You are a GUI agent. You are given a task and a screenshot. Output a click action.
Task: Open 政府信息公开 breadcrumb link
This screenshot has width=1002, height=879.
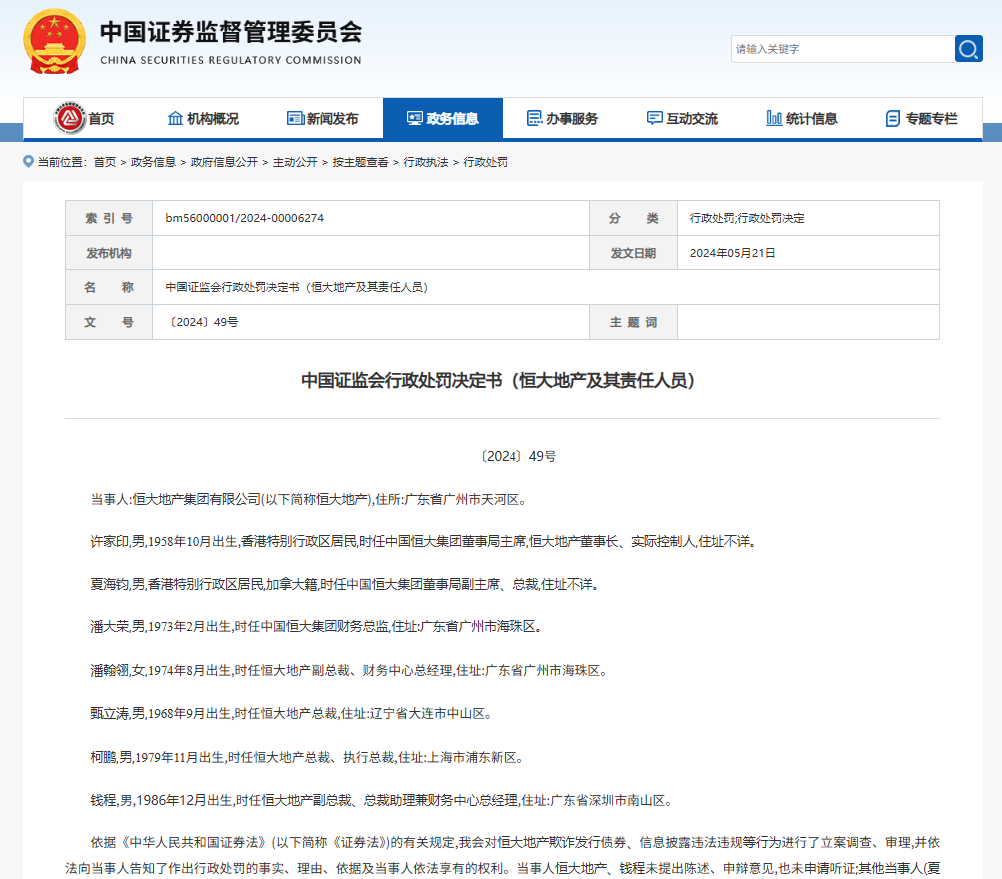pyautogui.click(x=224, y=162)
